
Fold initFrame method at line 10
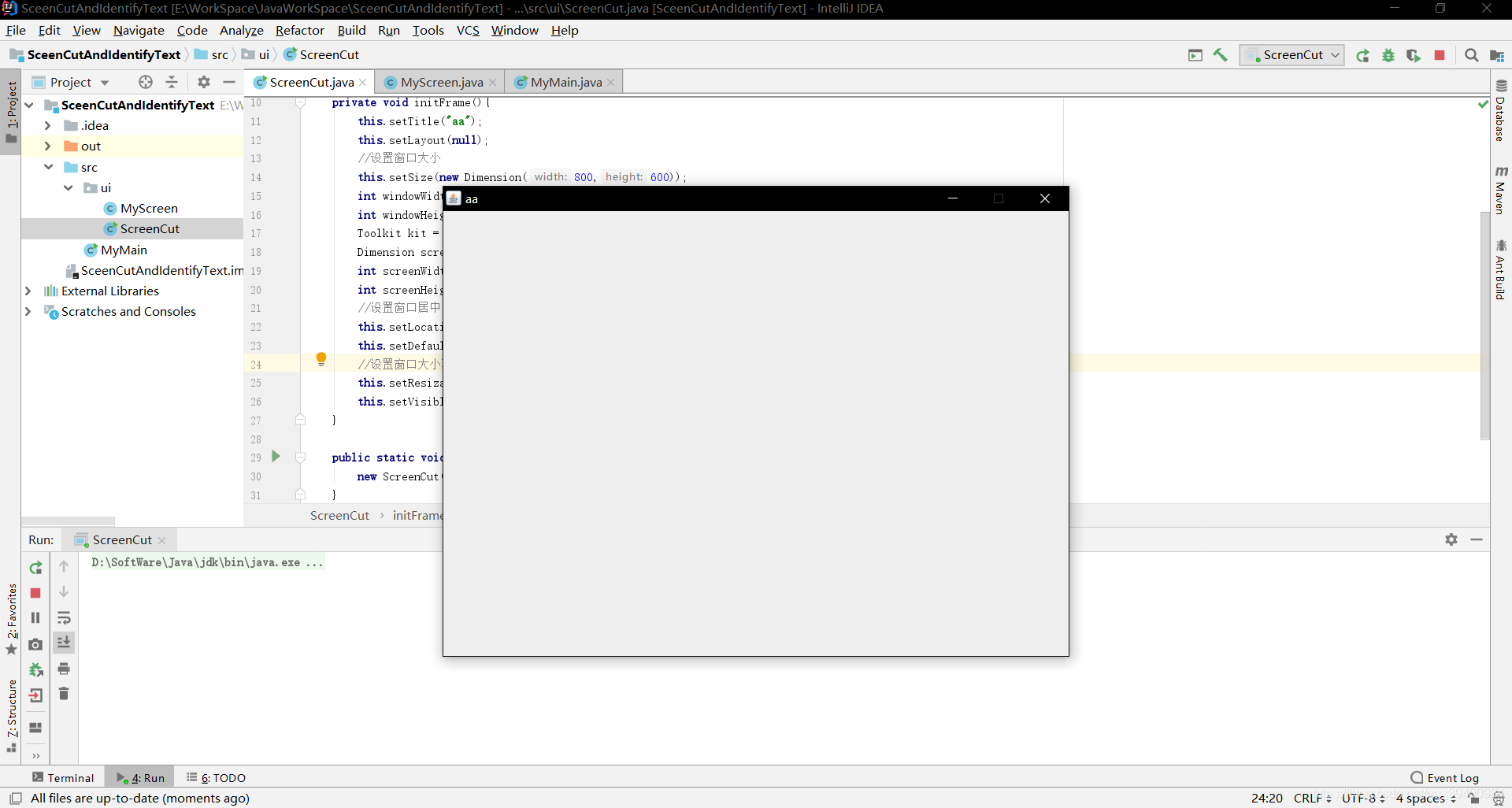click(x=300, y=102)
